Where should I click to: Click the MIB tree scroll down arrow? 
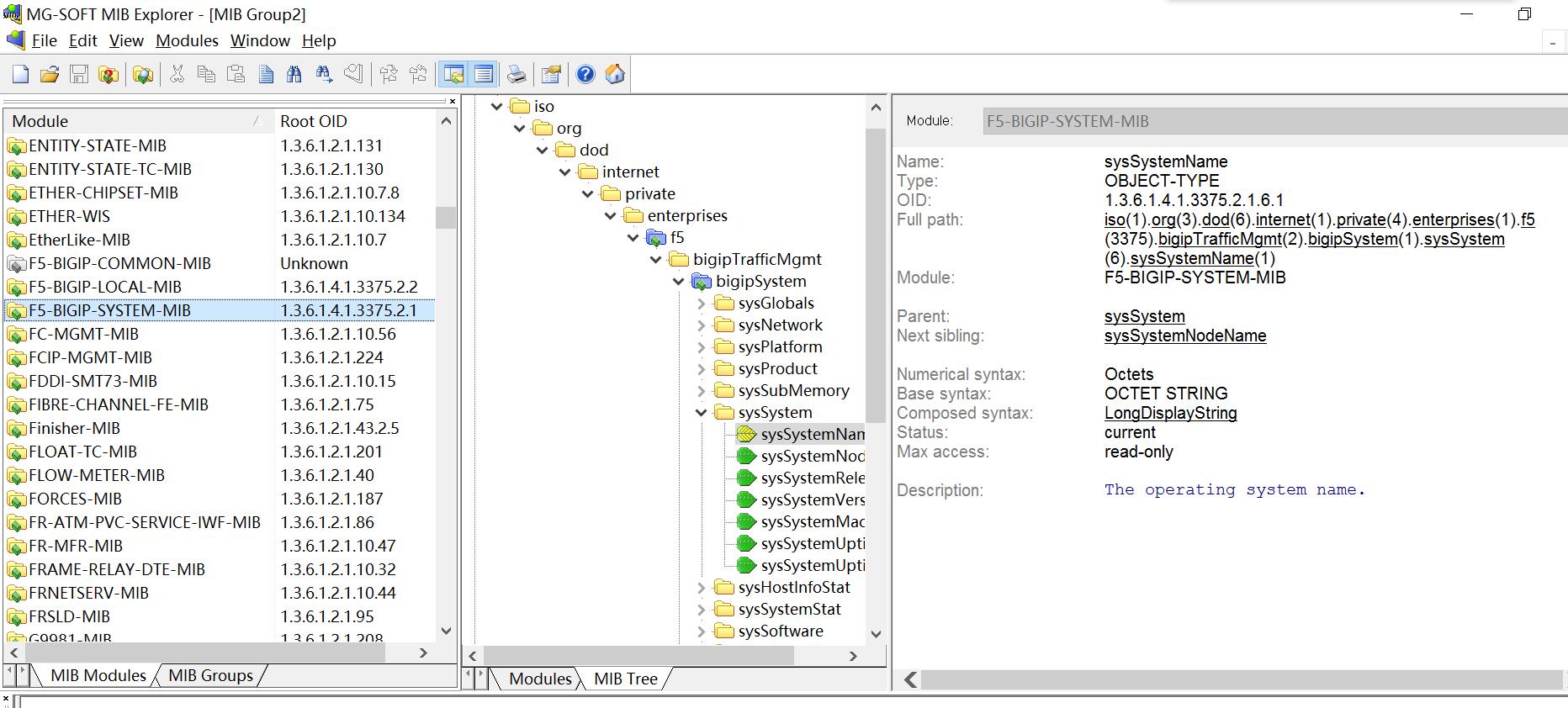coord(876,634)
